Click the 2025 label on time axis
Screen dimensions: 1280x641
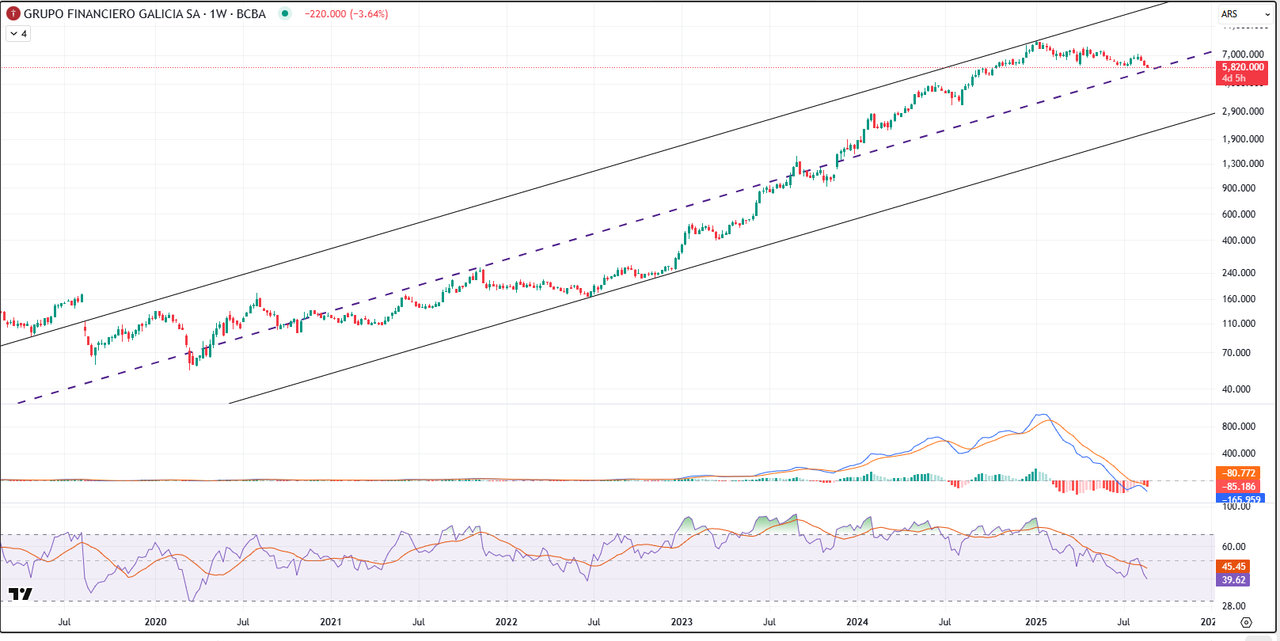click(1037, 622)
